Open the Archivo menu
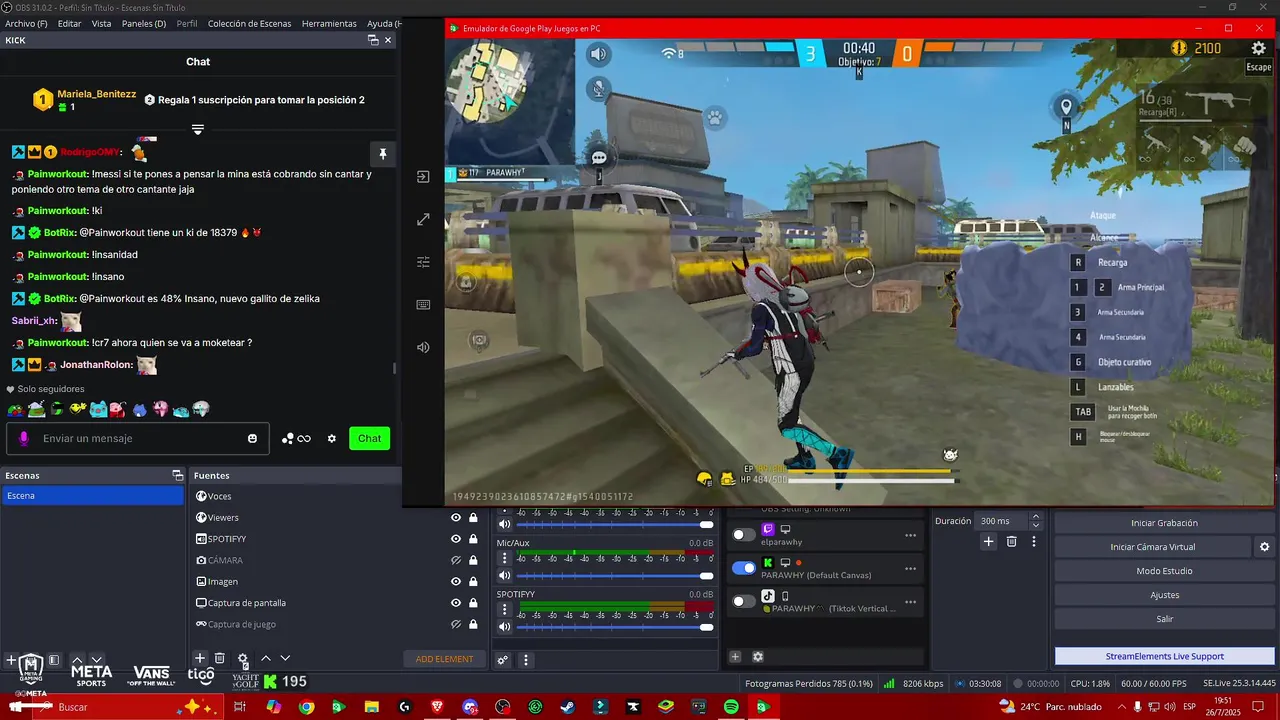This screenshot has height=720, width=1280. [26, 23]
